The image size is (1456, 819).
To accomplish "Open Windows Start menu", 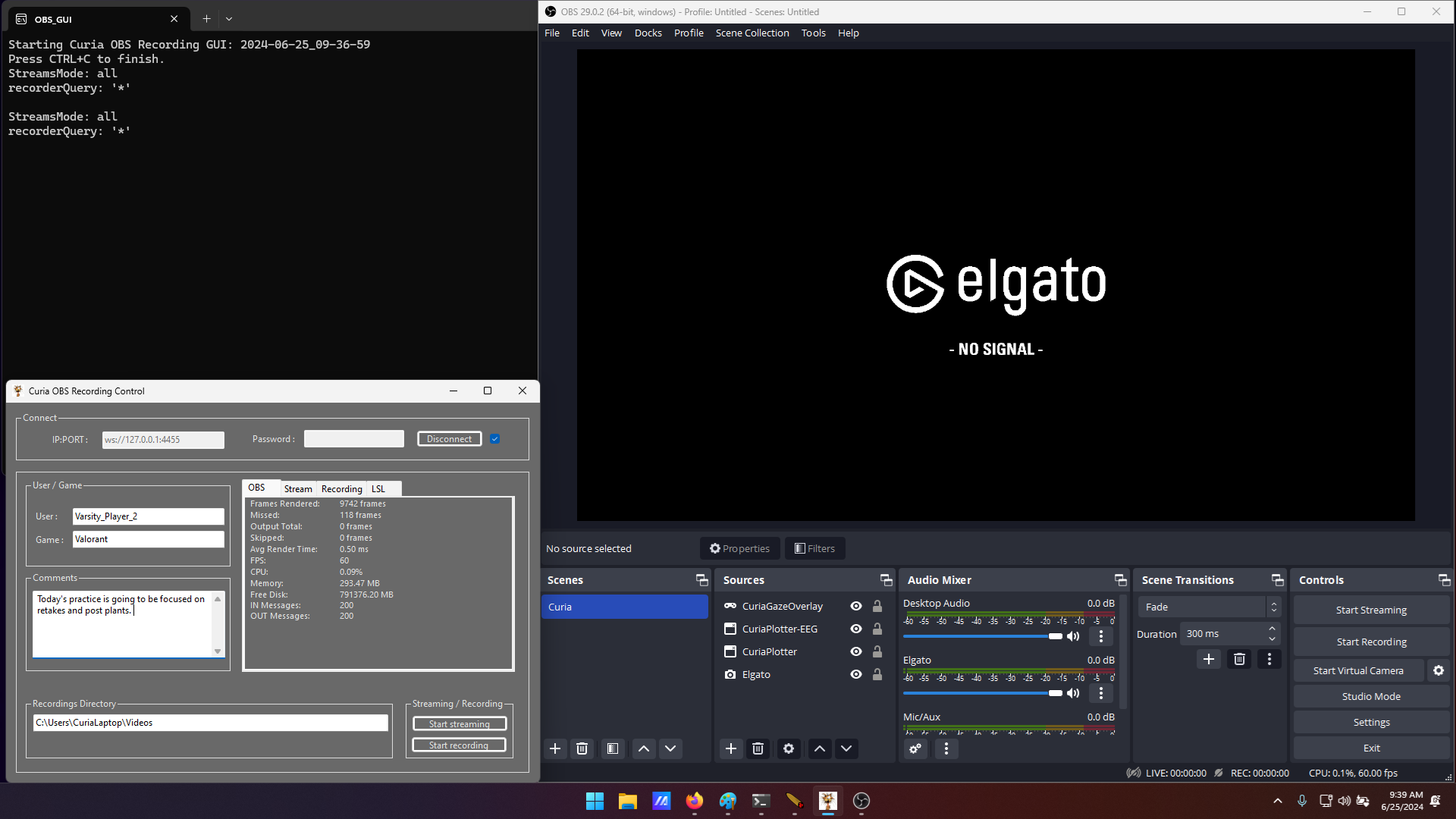I will [x=595, y=801].
